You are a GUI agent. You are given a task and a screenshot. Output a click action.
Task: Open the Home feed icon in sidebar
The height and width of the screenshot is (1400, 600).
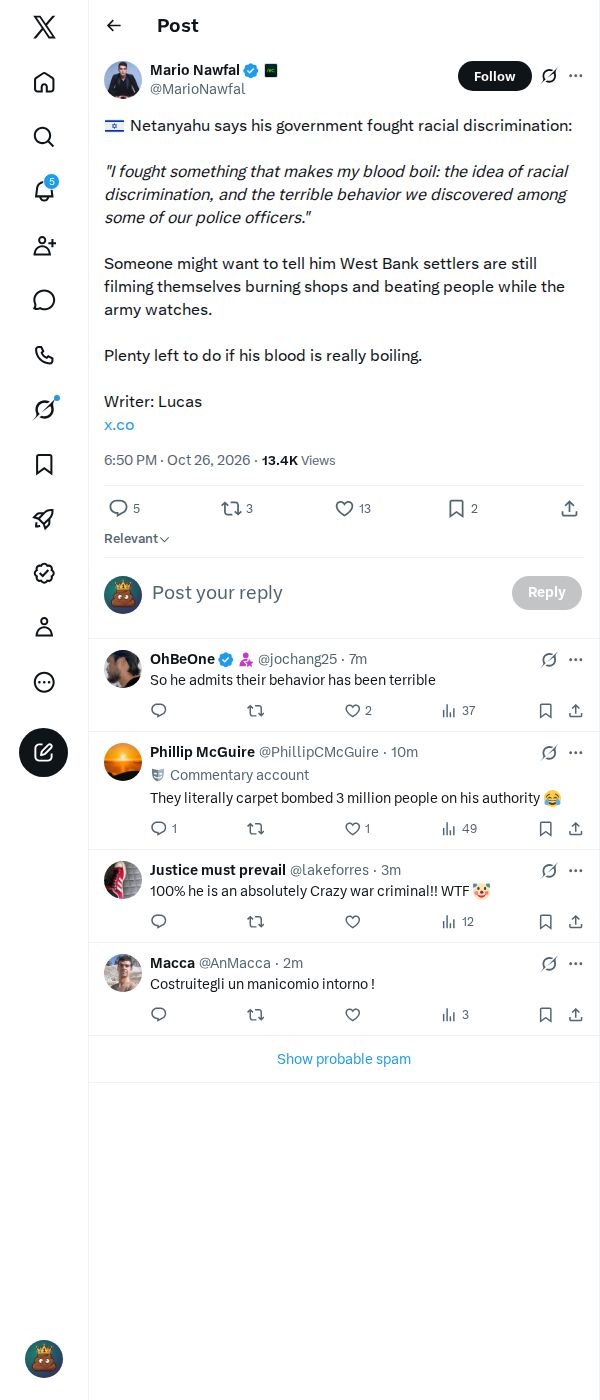[x=44, y=82]
